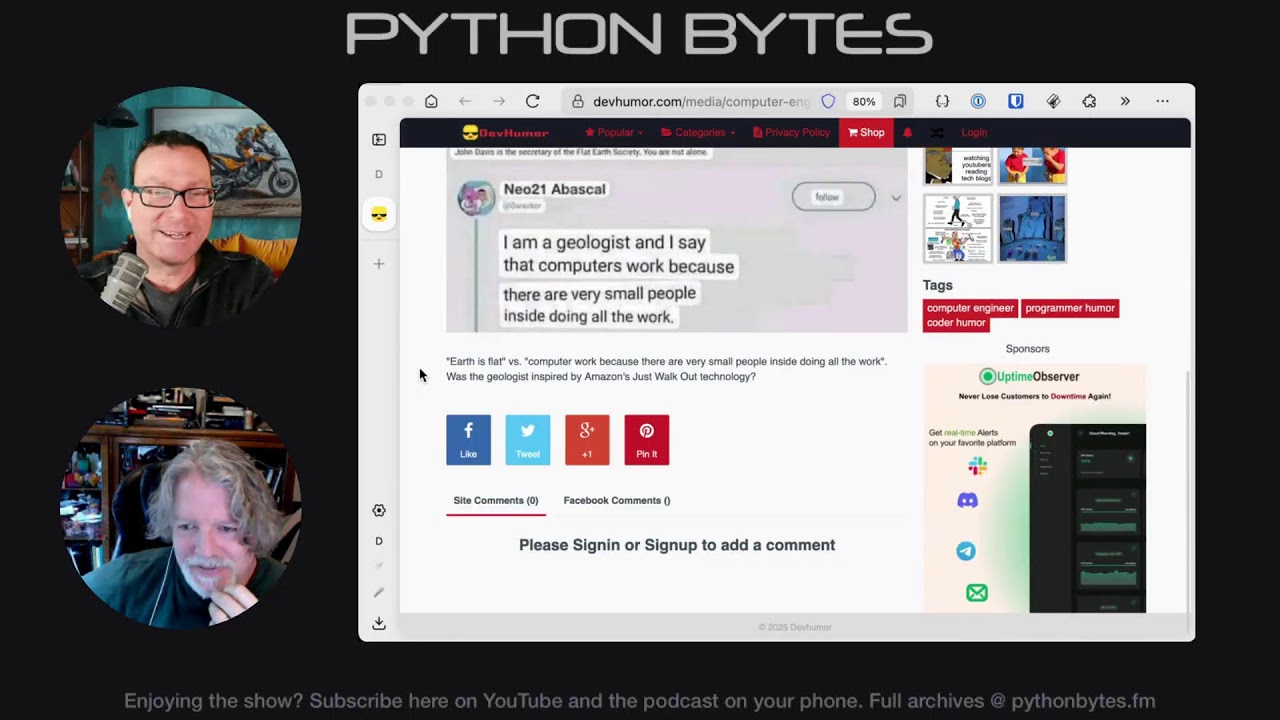Click the 80% zoom level control
The width and height of the screenshot is (1280, 720).
pos(864,101)
